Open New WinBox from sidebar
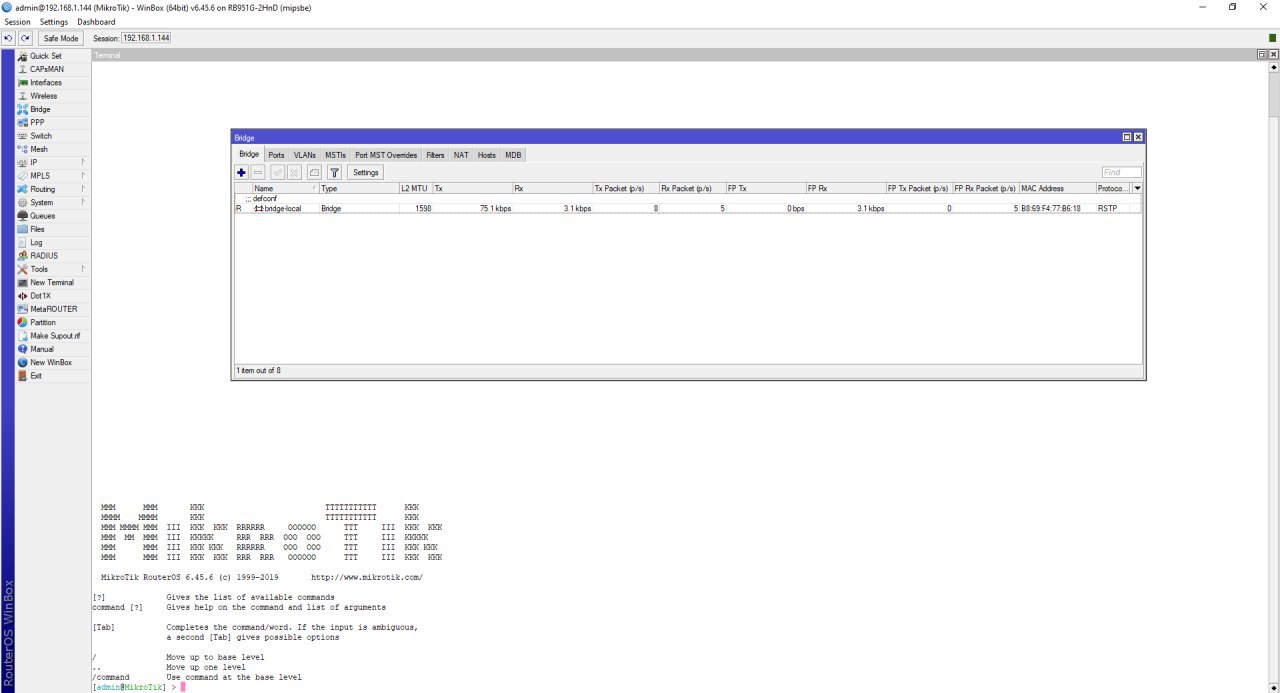This screenshot has width=1280, height=693. tap(50, 362)
